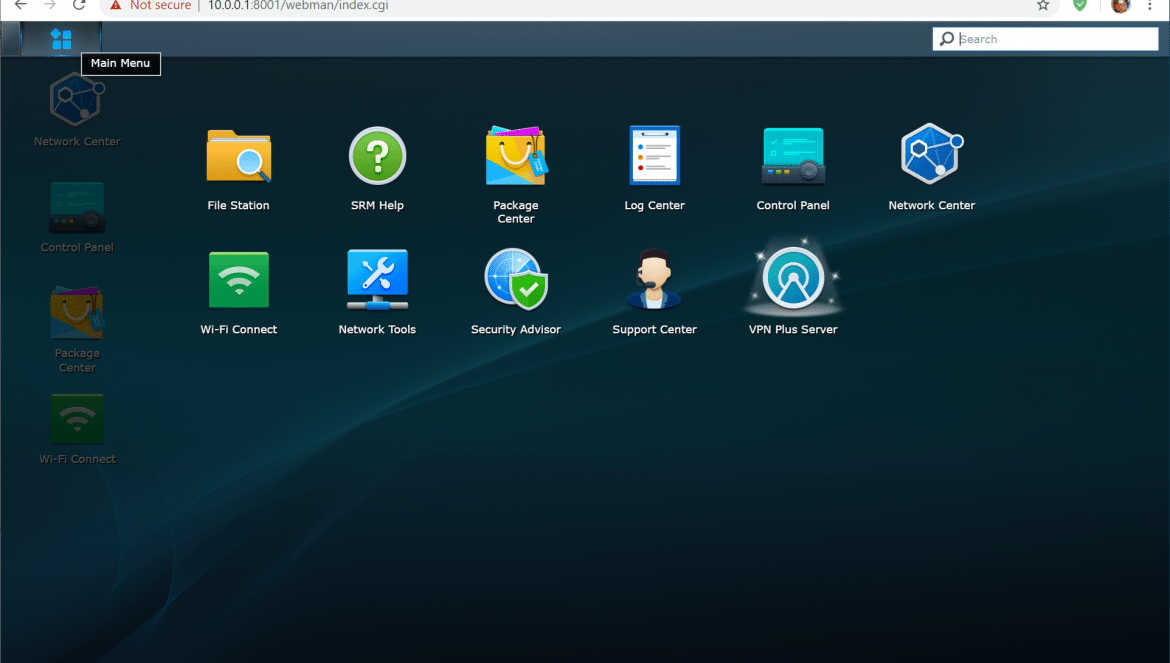This screenshot has width=1170, height=663.
Task: Open the browser profile avatar
Action: pyautogui.click(x=1120, y=6)
